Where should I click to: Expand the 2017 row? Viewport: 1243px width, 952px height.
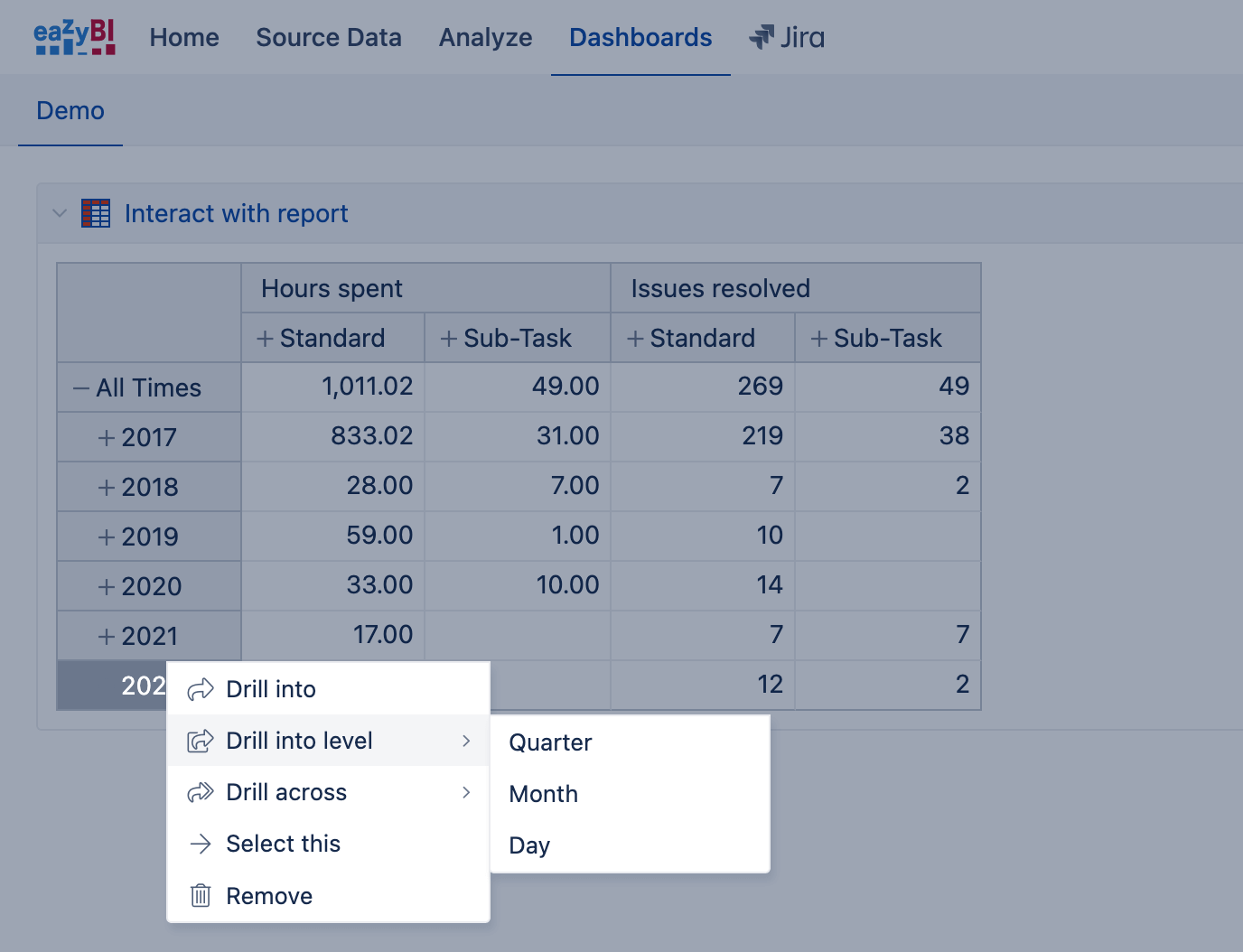[x=107, y=438]
